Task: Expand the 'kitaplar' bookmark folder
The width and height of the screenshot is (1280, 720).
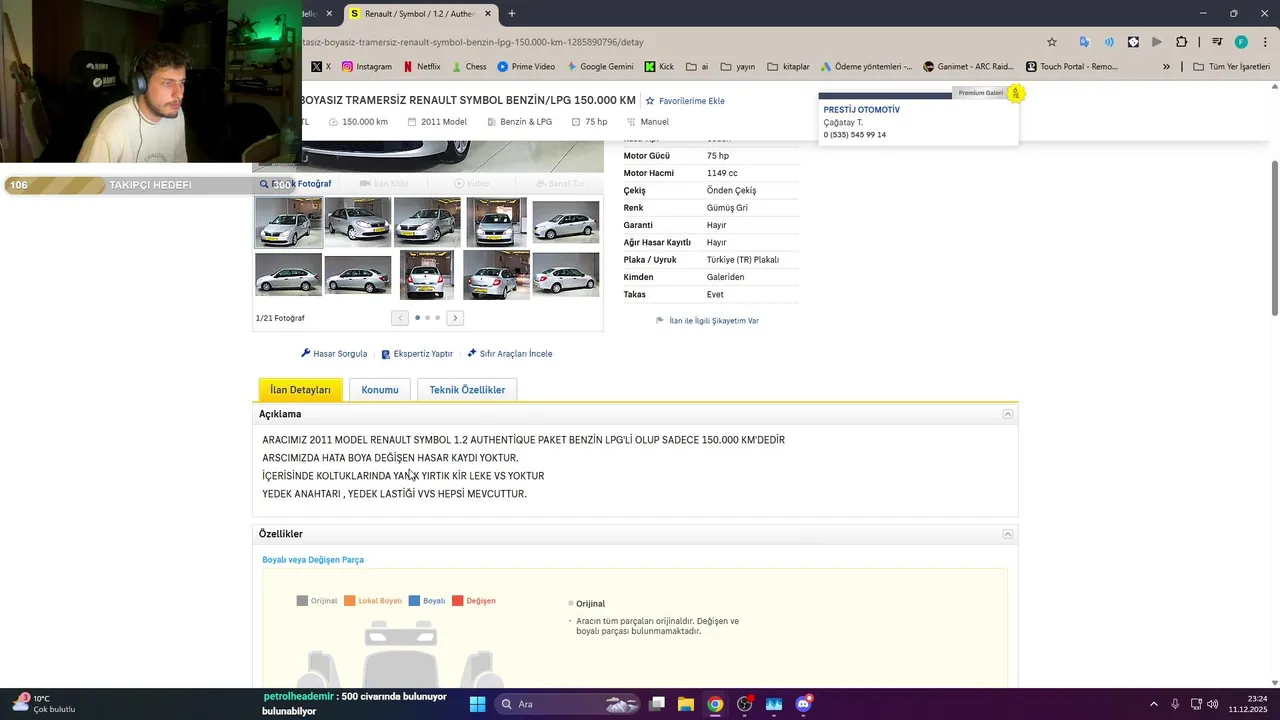Action: click(788, 67)
